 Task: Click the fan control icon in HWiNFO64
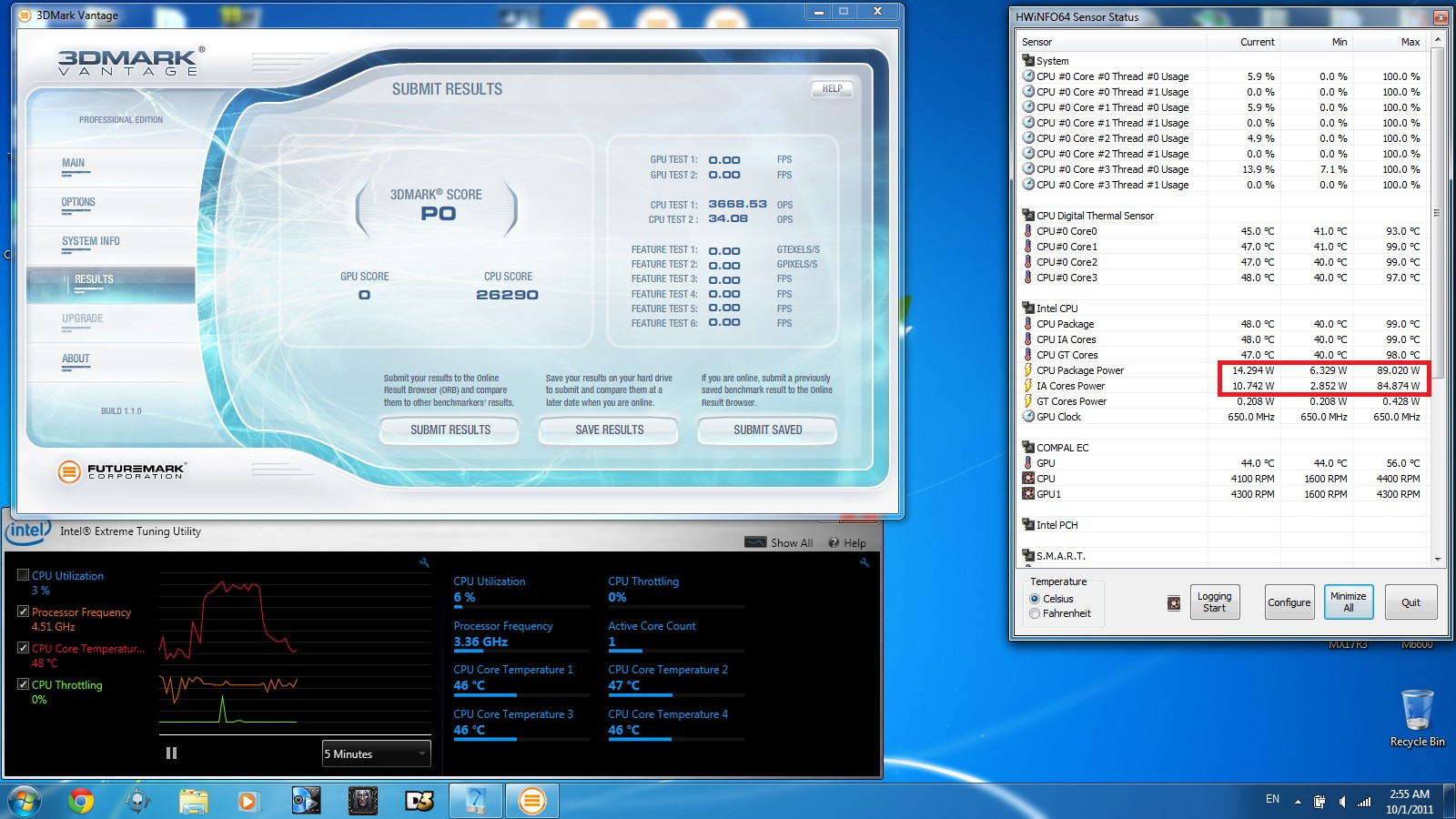(x=1174, y=603)
